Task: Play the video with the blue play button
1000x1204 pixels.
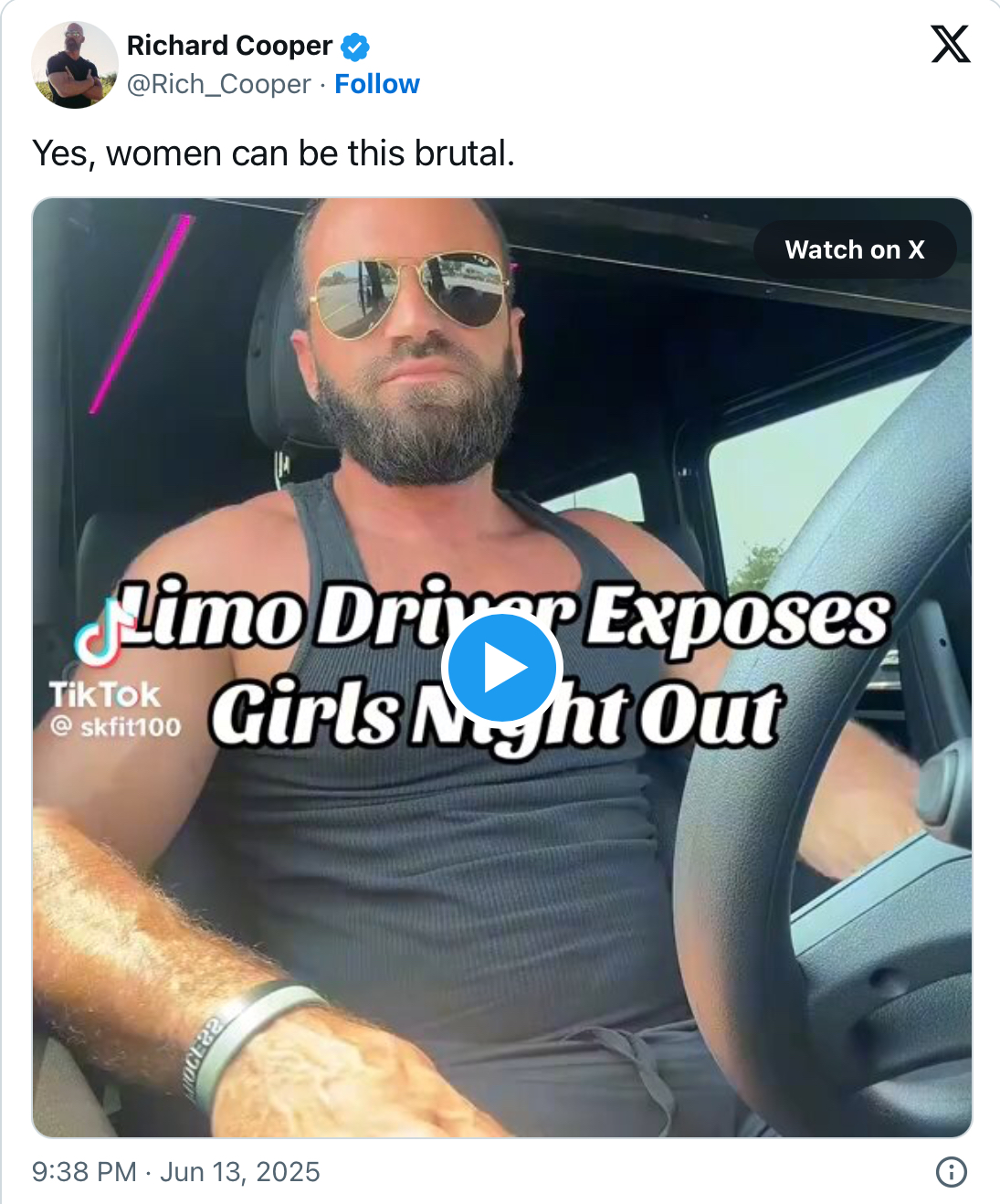Action: pos(501,669)
